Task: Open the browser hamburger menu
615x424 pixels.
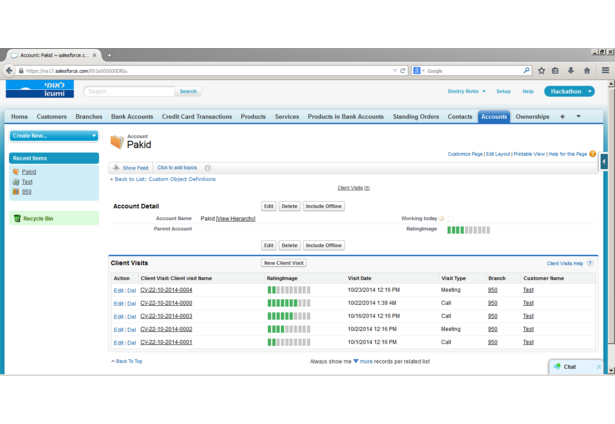Action: (x=605, y=71)
